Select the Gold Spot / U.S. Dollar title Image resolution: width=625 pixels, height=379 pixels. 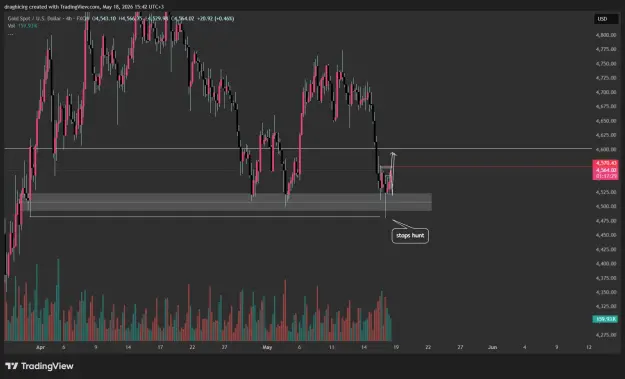pos(33,18)
